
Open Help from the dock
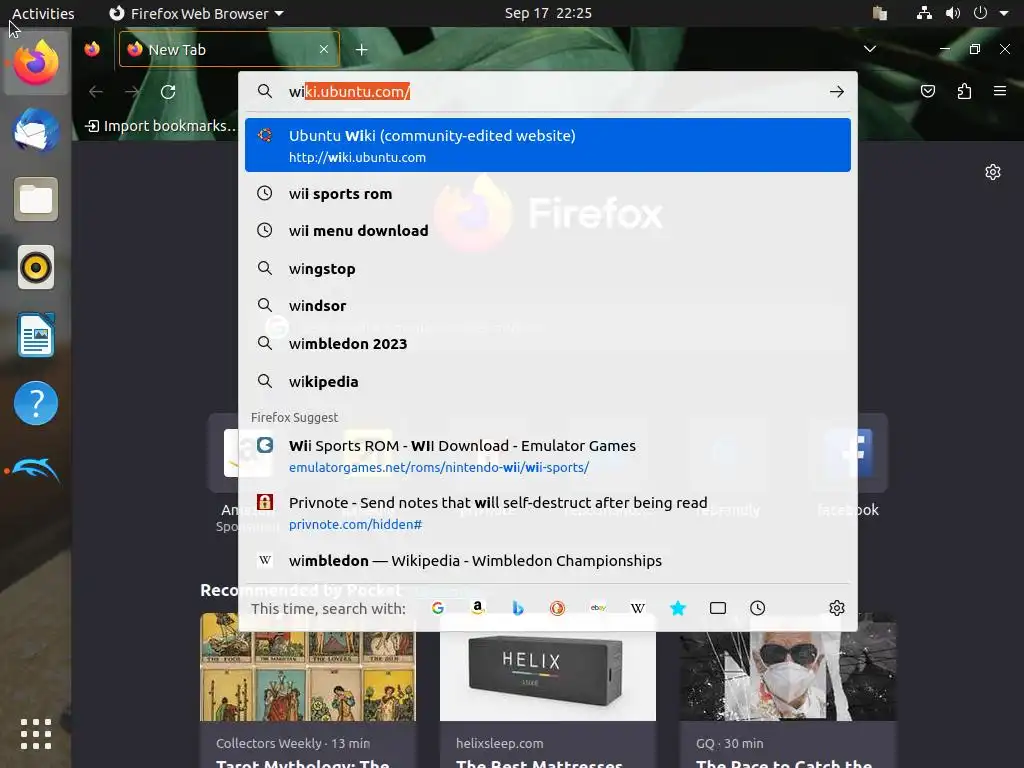coord(36,403)
